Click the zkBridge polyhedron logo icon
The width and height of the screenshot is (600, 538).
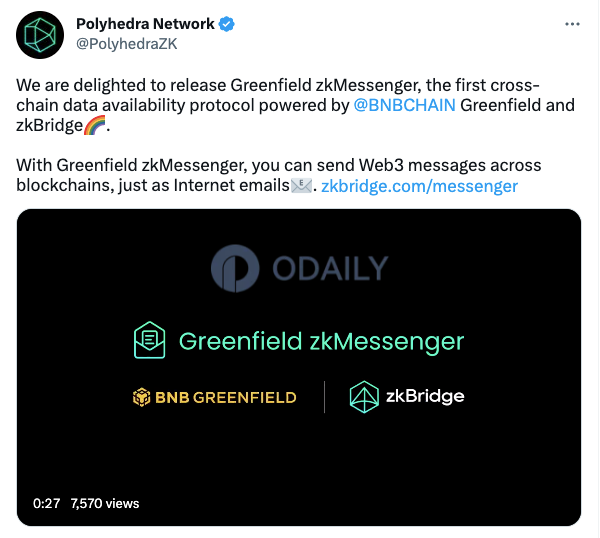click(364, 397)
